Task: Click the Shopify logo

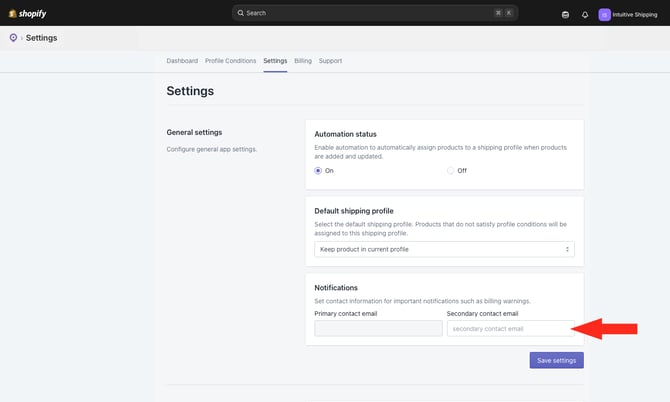Action: tap(27, 14)
